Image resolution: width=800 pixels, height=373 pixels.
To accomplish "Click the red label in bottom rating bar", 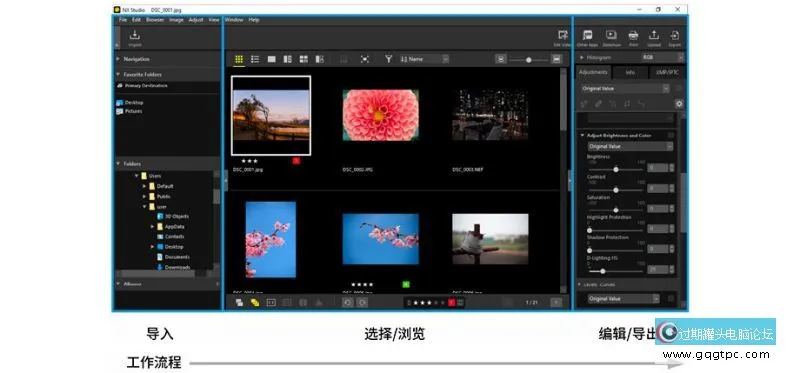I will tap(452, 303).
